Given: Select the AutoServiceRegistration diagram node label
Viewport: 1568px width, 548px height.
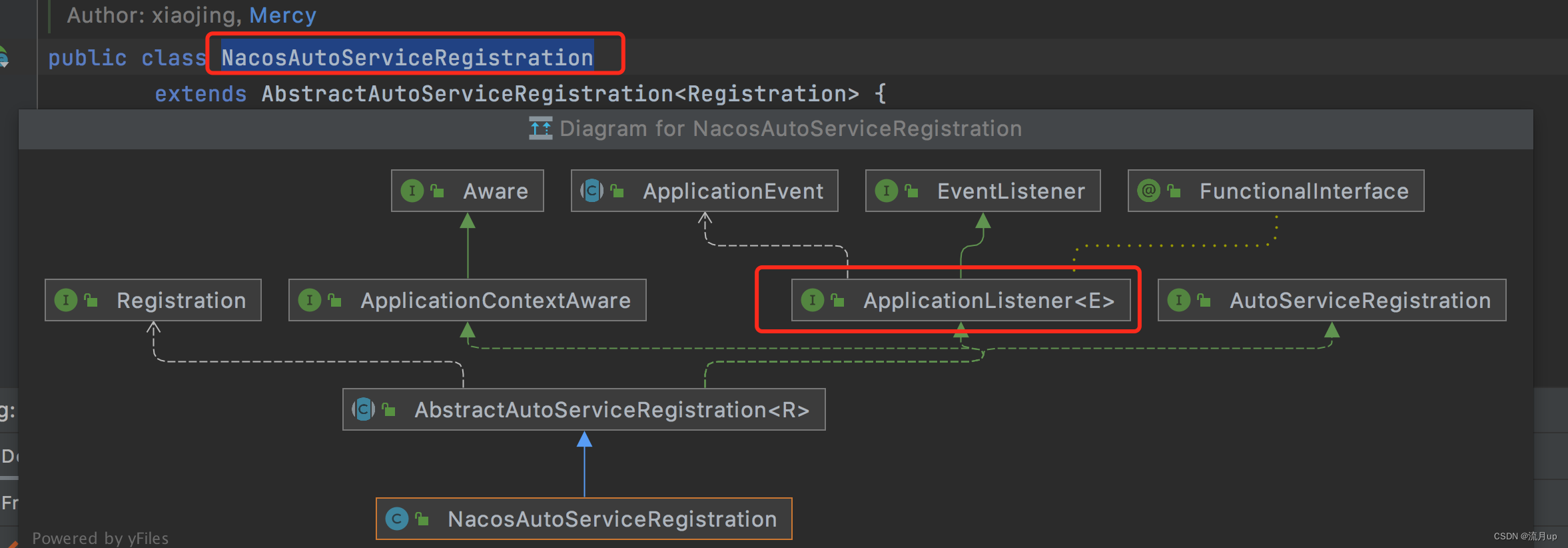Looking at the screenshot, I should click(1360, 301).
